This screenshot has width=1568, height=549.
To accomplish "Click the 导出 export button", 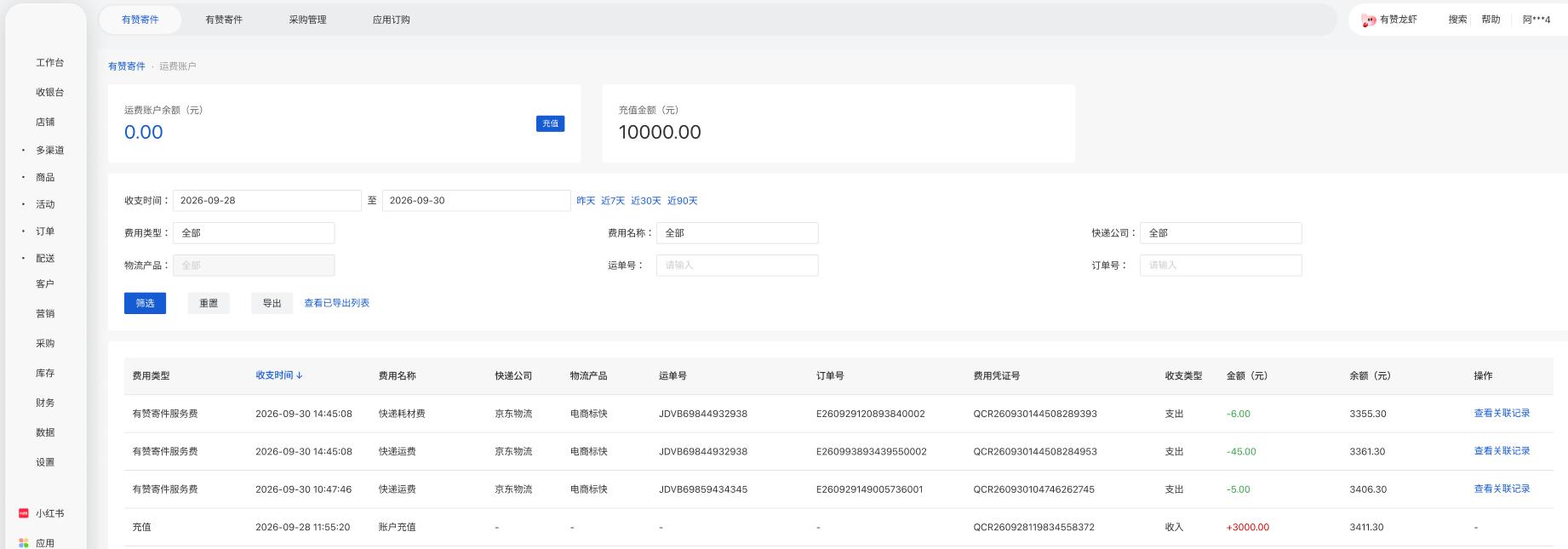I will coord(272,303).
